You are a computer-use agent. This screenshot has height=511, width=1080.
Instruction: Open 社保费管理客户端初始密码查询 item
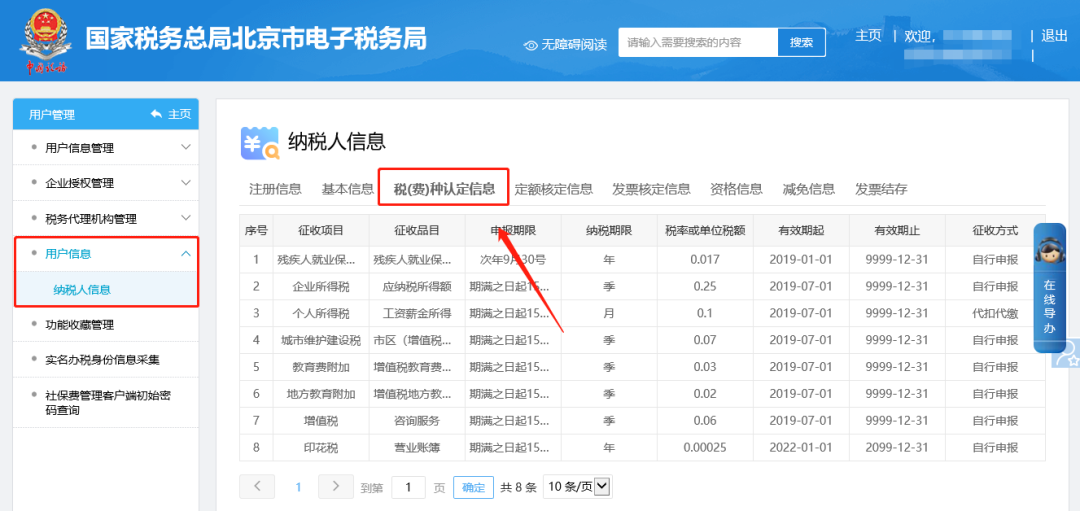106,402
